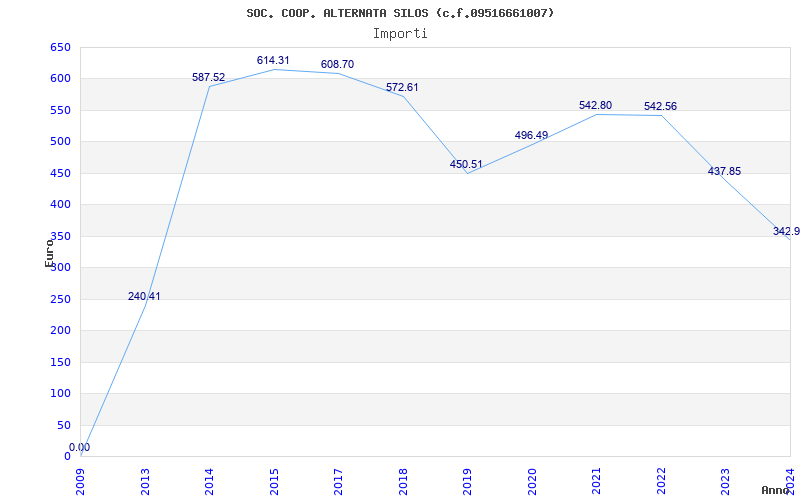Image resolution: width=800 pixels, height=500 pixels.
Task: Click the 2009 x-axis year label
Action: tap(81, 482)
